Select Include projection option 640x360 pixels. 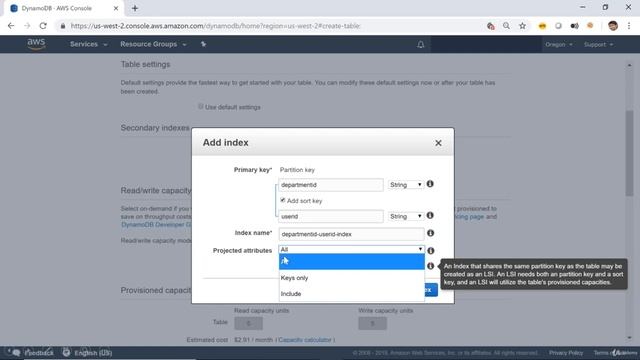[x=351, y=293]
